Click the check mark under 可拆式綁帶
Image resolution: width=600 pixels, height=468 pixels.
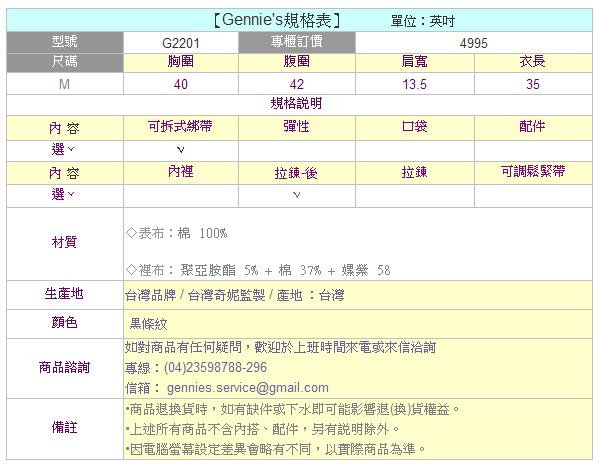point(181,150)
